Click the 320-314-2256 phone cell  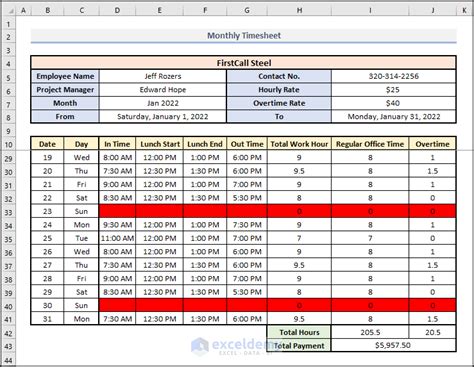point(394,76)
